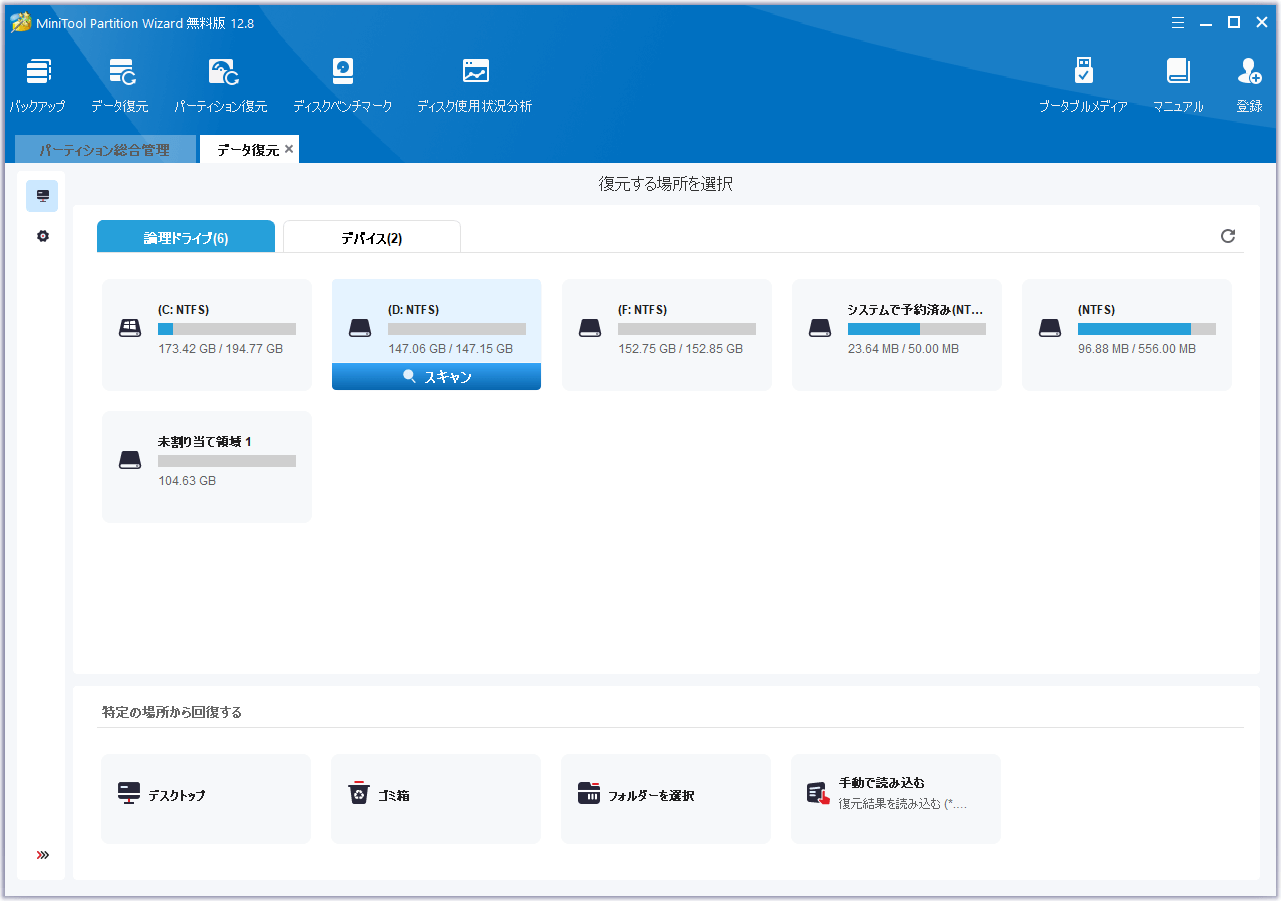Switch to the デバイス(2) tab
The width and height of the screenshot is (1281, 901).
371,238
